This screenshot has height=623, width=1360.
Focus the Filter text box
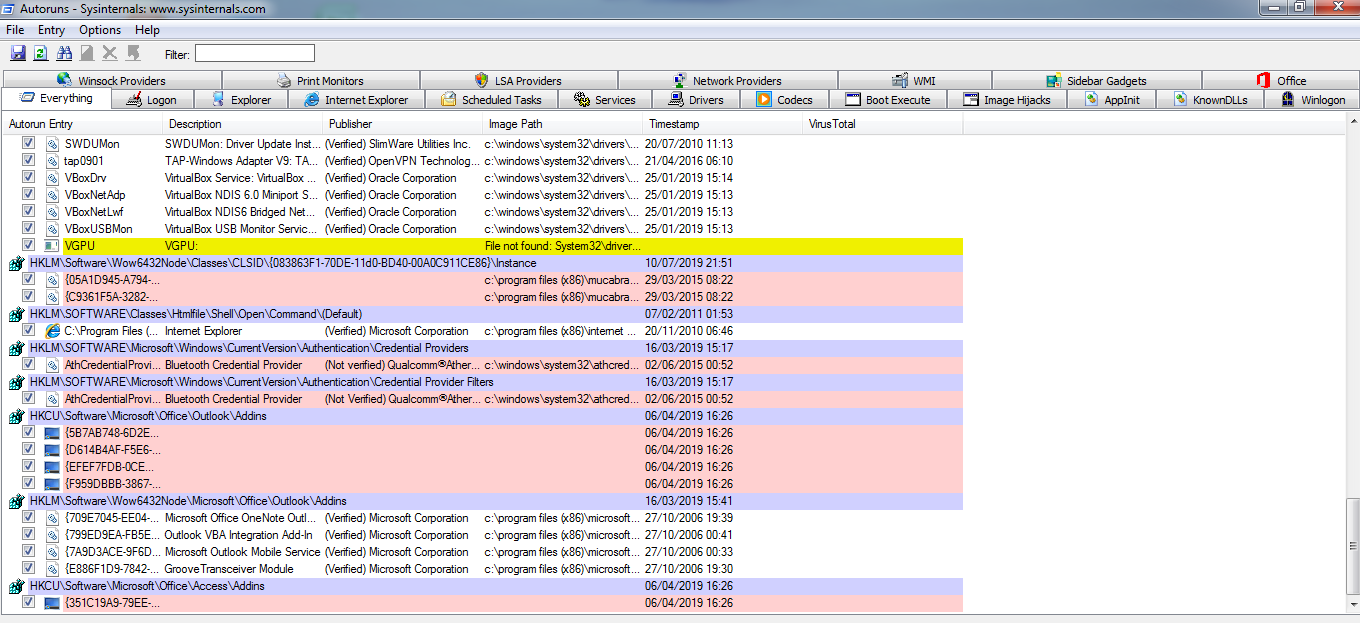click(254, 53)
